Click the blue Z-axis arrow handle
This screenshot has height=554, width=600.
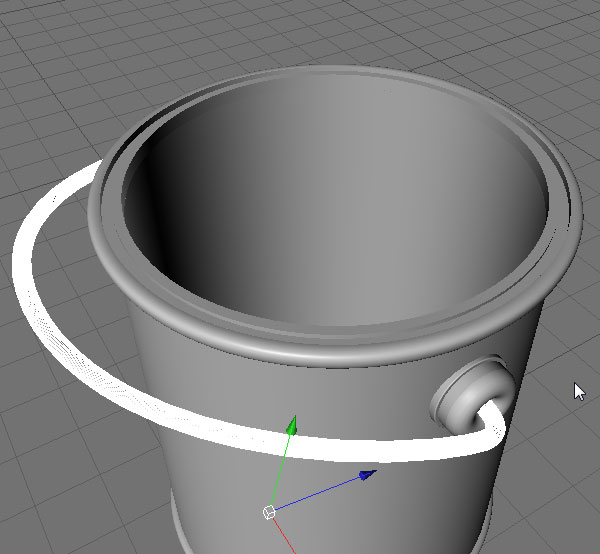(368, 475)
